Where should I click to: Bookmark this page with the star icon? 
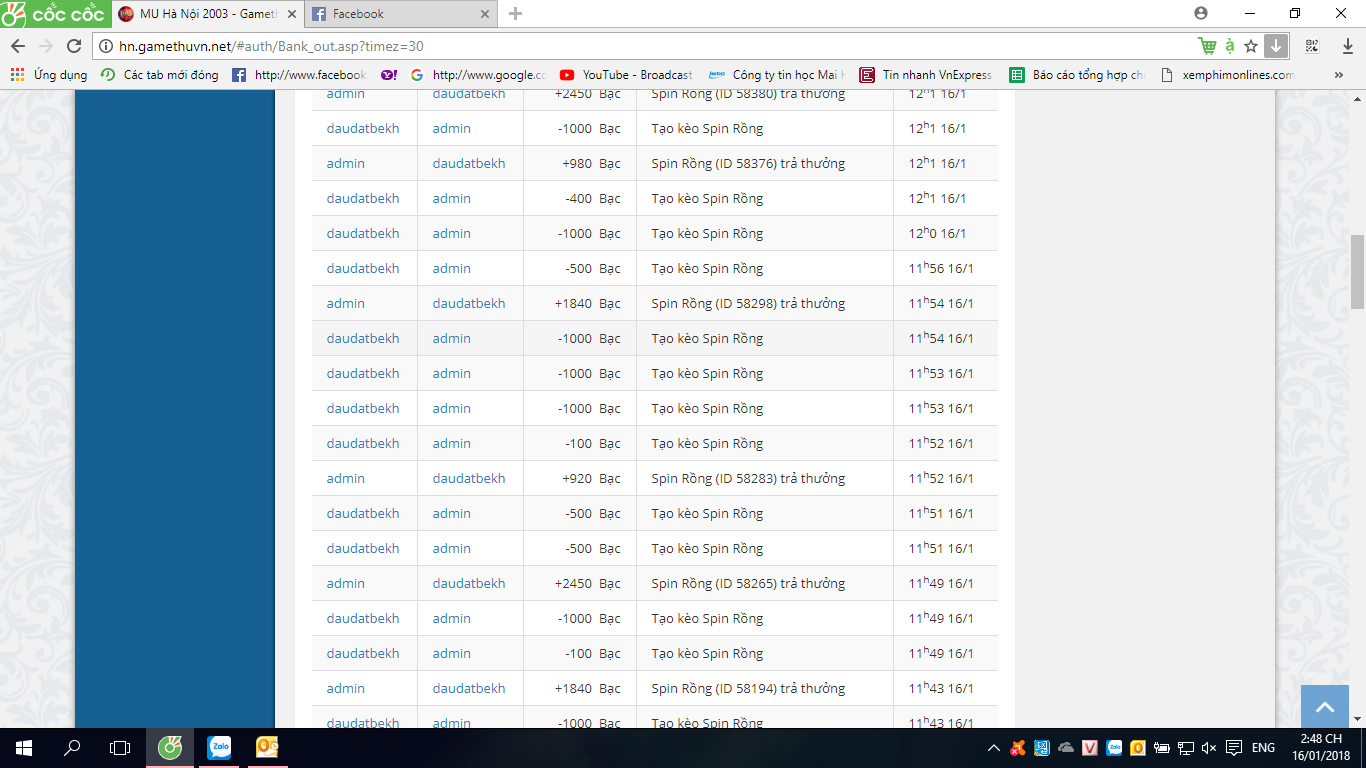click(x=1251, y=46)
